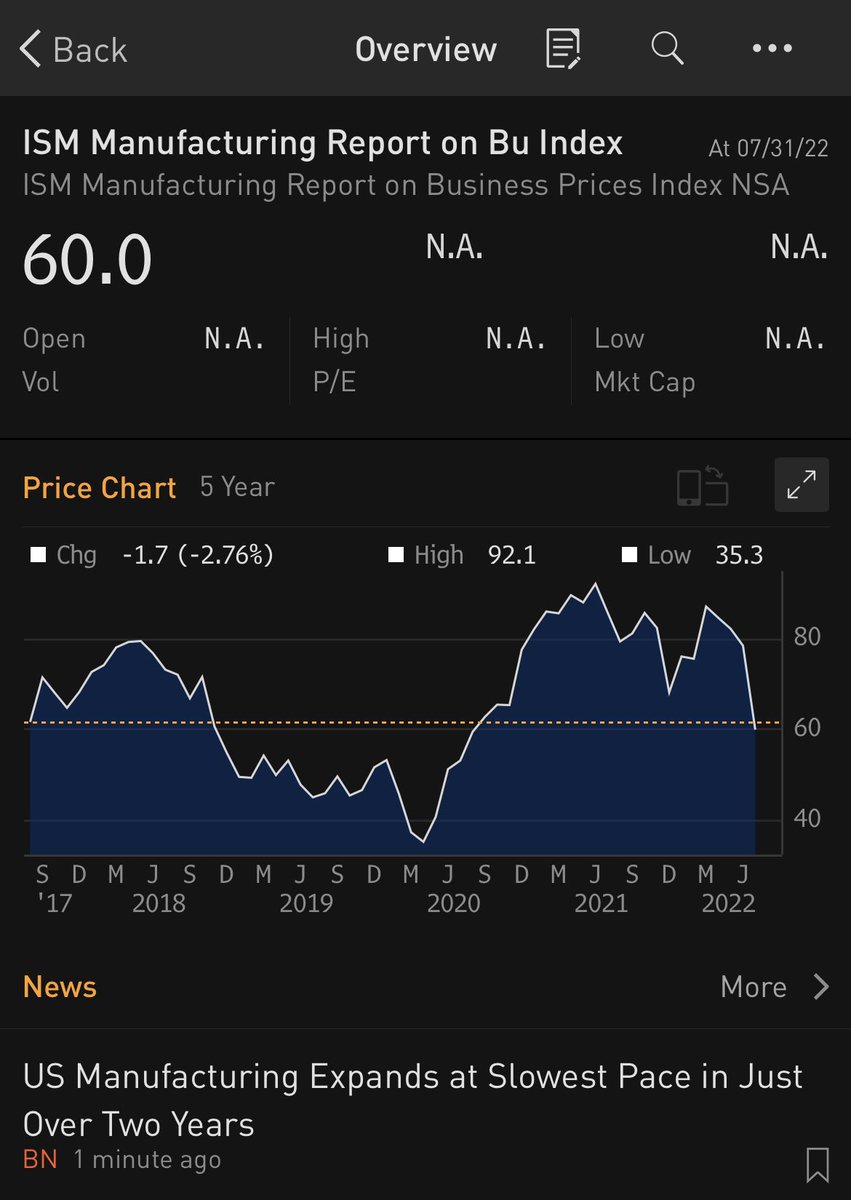
Task: Tap the News section heading
Action: [x=60, y=987]
